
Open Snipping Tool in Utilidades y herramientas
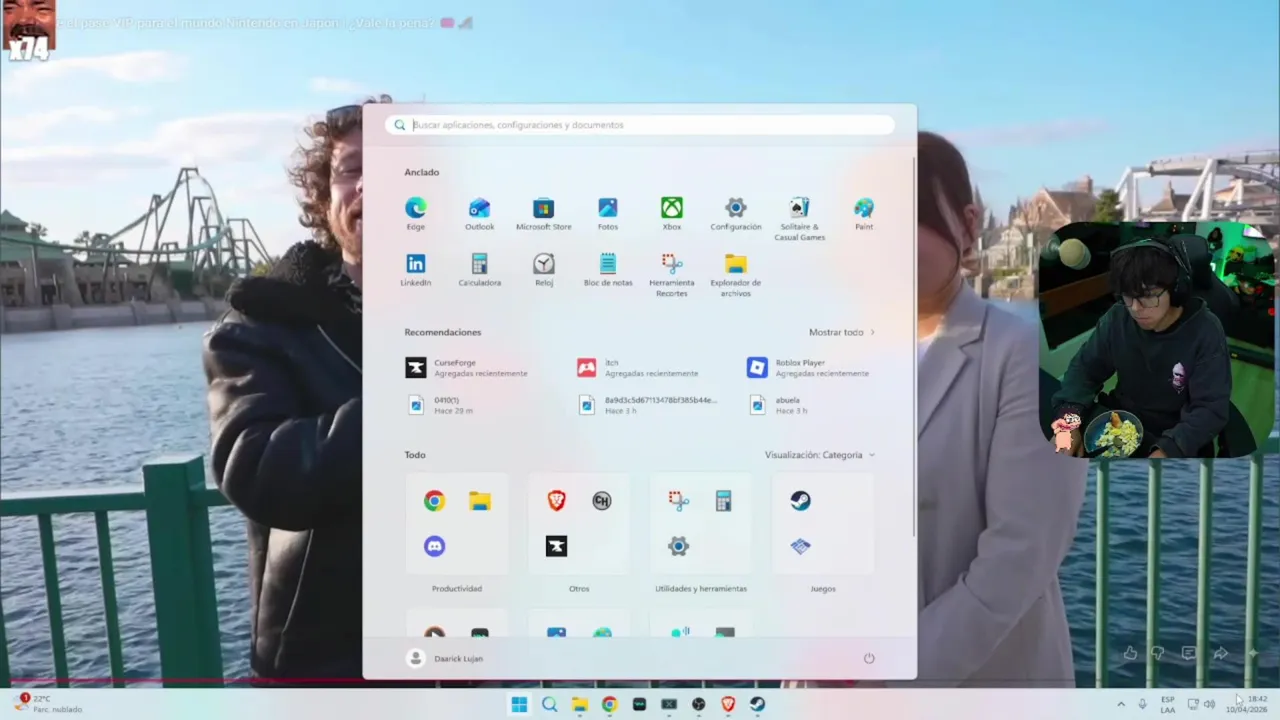(x=679, y=501)
